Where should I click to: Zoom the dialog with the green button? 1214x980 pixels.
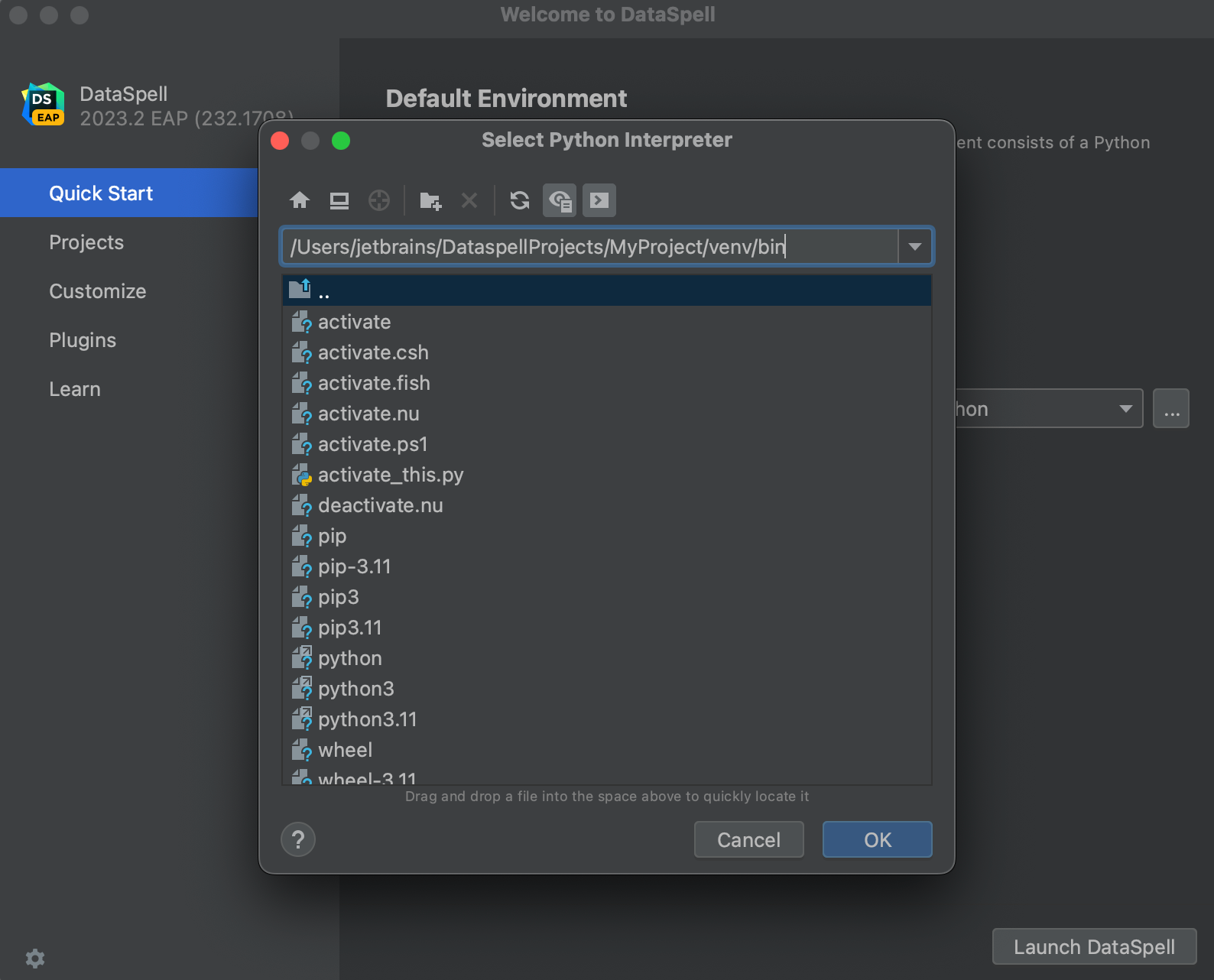pos(341,141)
